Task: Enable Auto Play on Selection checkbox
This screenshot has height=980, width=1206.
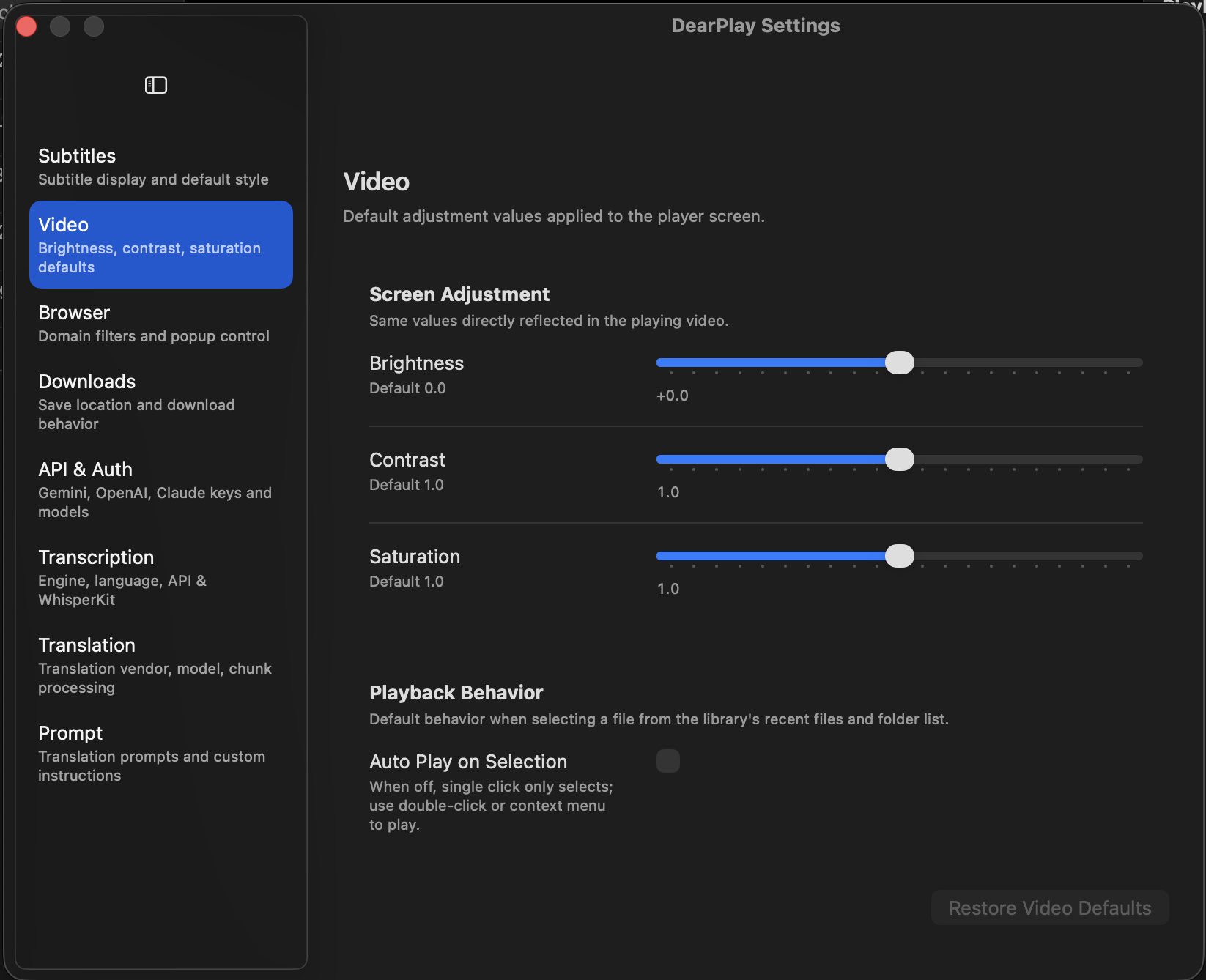Action: coord(668,761)
